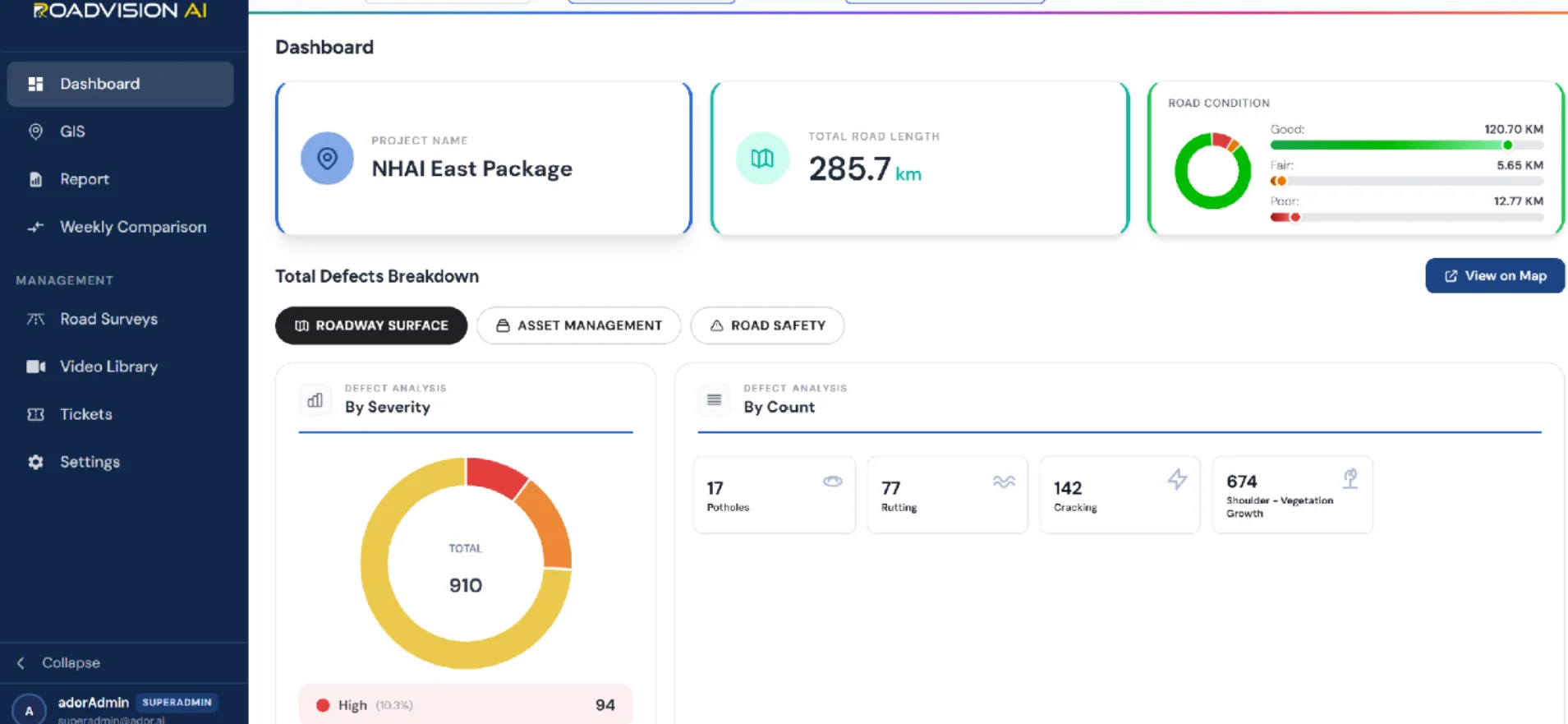Click the Dashboard grid icon

35,84
